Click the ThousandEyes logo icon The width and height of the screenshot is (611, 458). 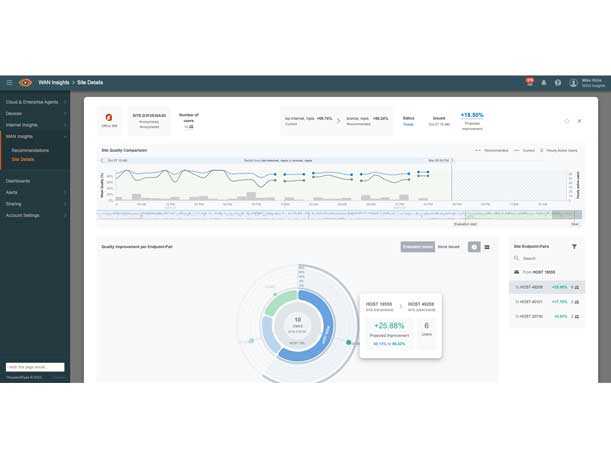[x=25, y=83]
